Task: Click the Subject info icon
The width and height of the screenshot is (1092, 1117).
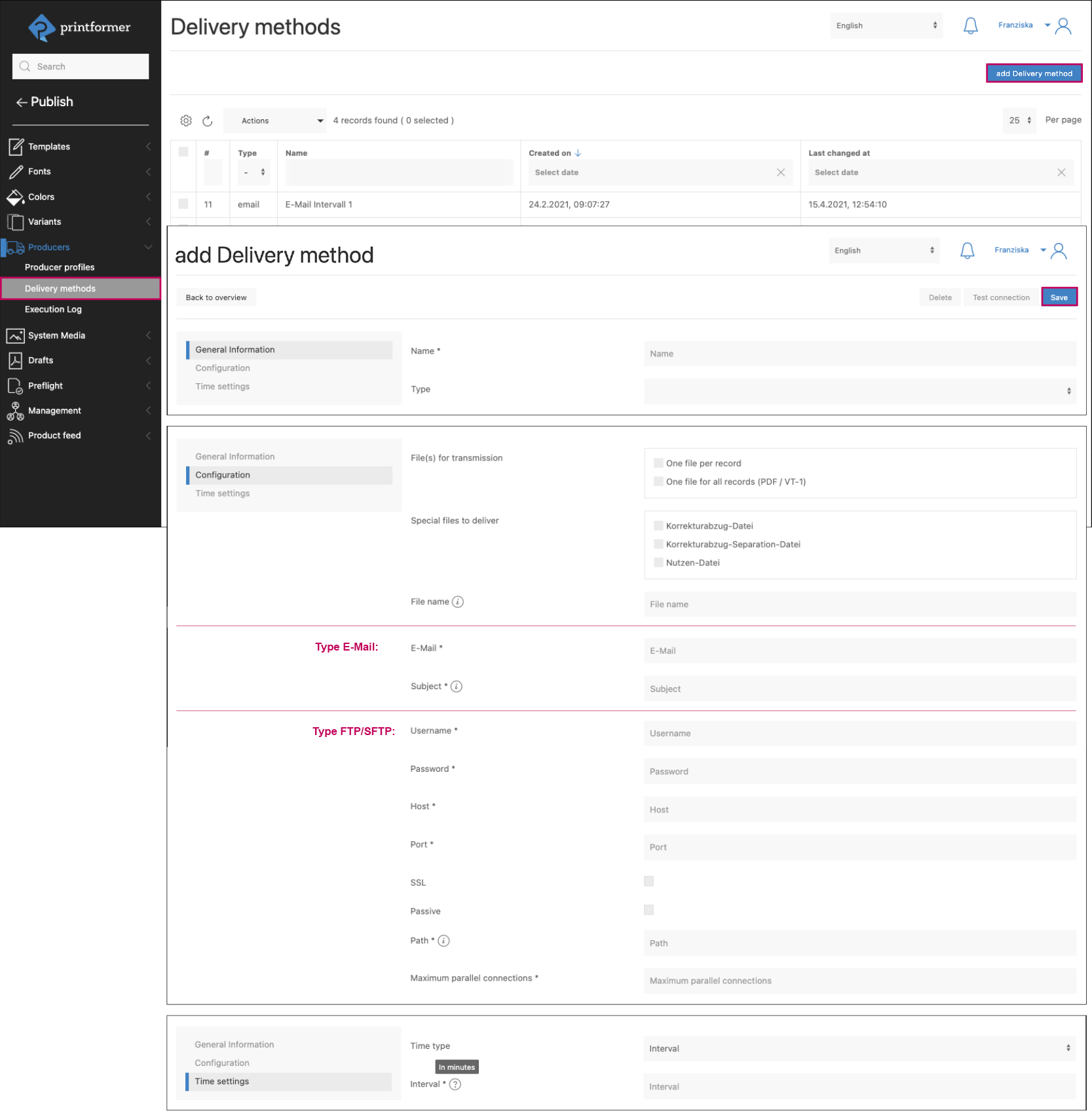Action: 457,687
